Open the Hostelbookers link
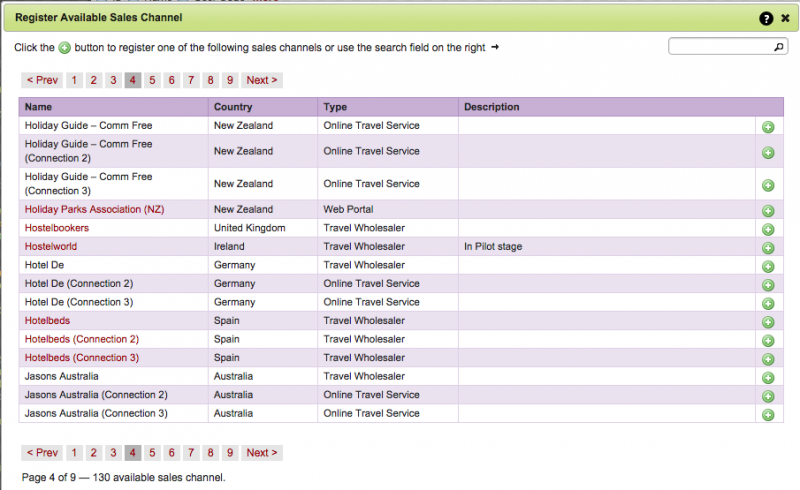Viewport: 800px width, 490px height. (57, 228)
